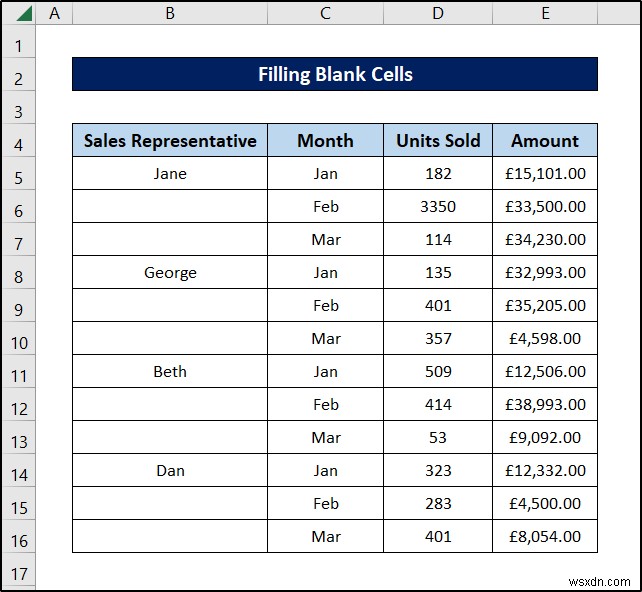Screen dimensions: 642x592
Task: Select row 5 header
Action: (x=18, y=174)
